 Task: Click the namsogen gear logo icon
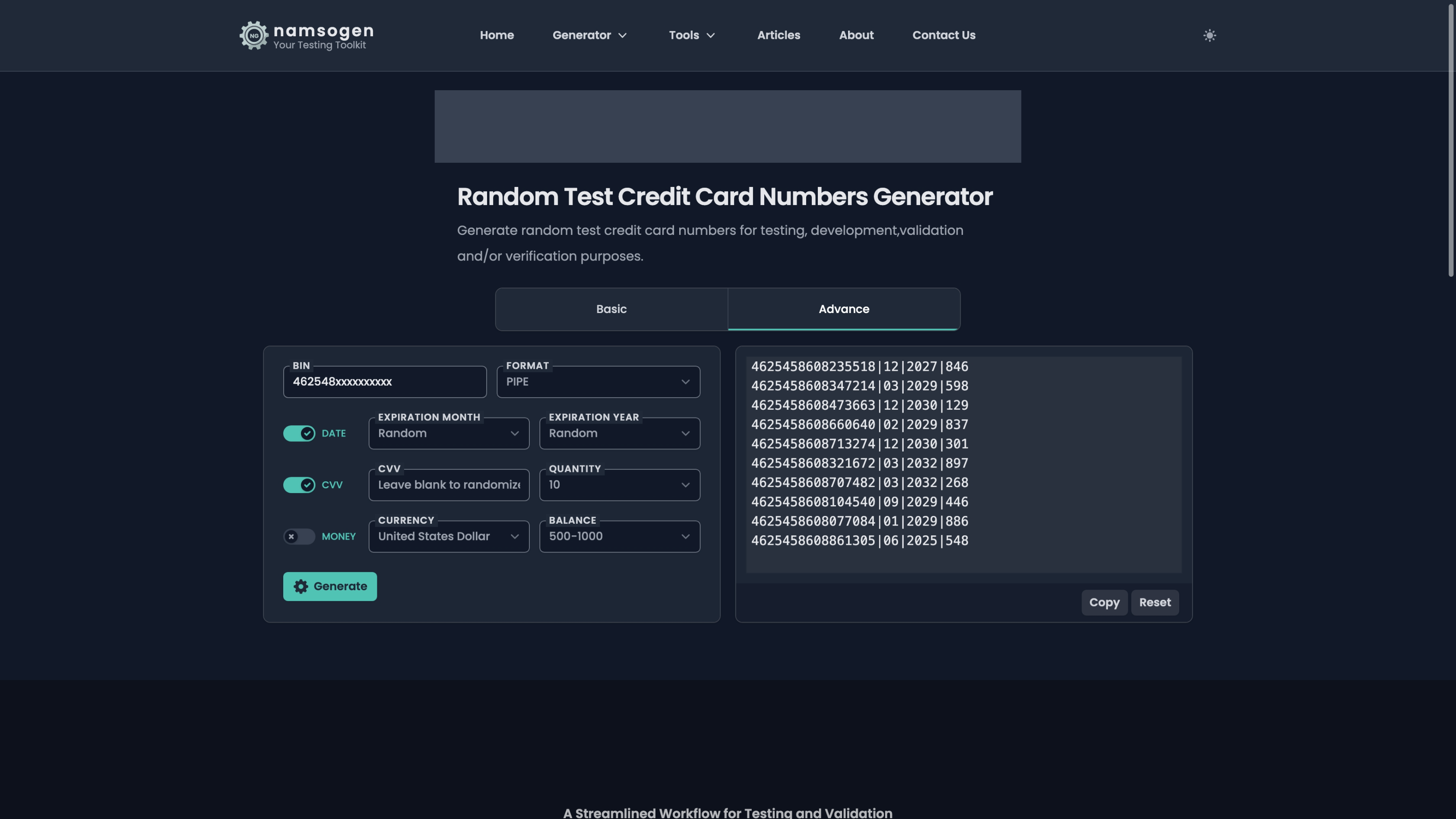point(254,35)
